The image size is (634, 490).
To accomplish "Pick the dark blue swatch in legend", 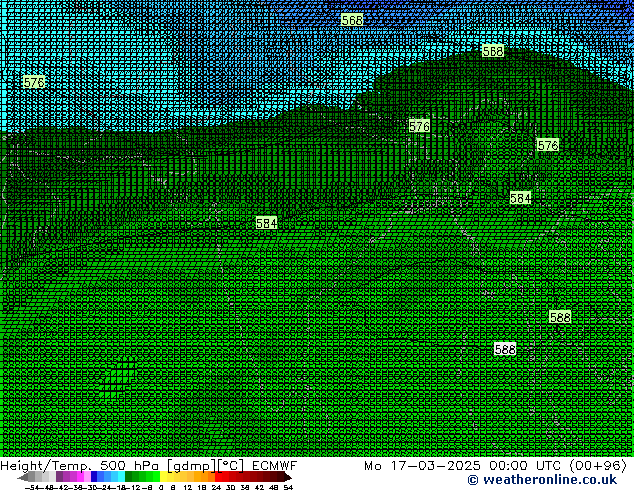I will point(94,477).
